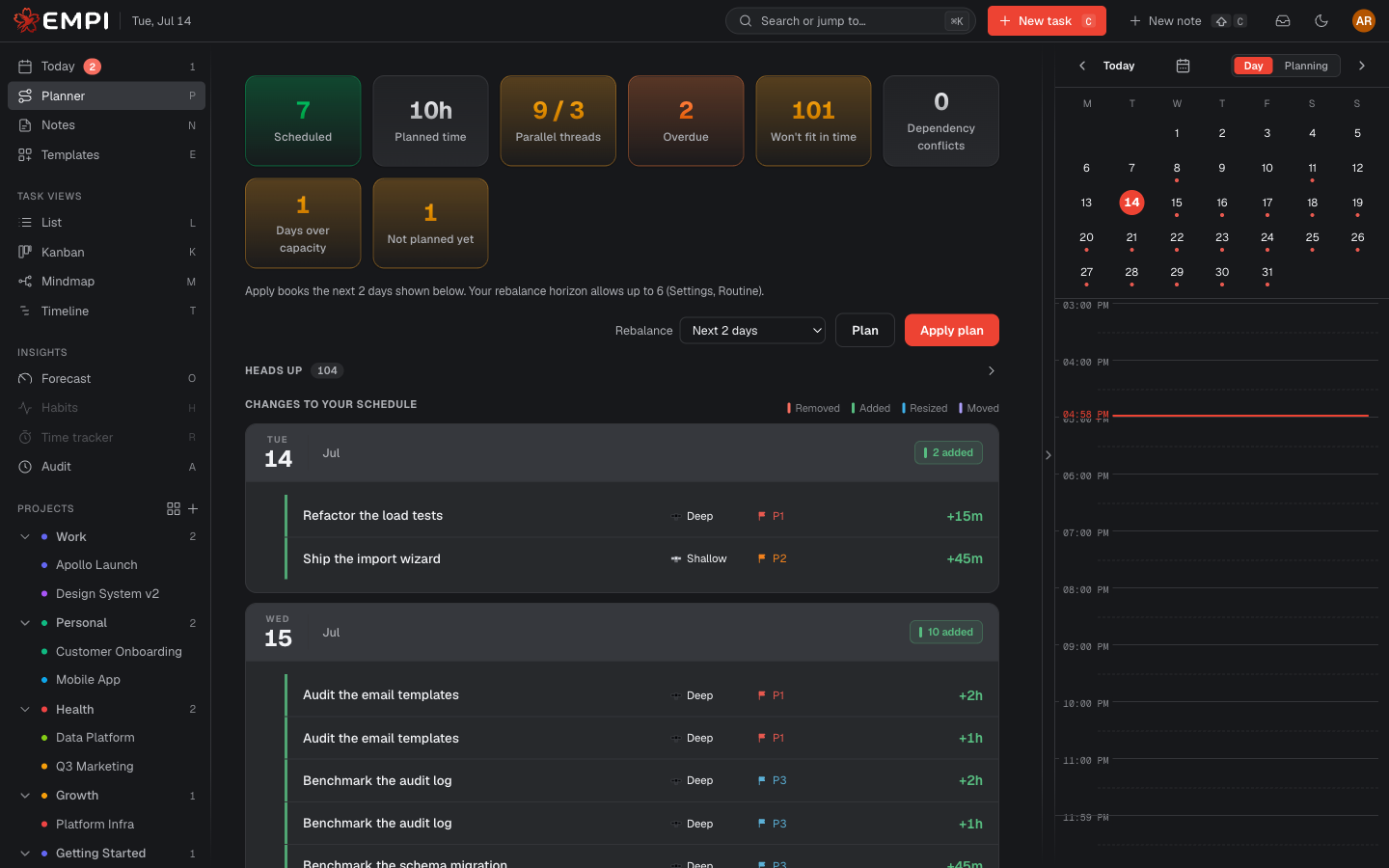Screen dimensions: 1389x868
Task: Add a new project with plus icon
Action: point(193,508)
